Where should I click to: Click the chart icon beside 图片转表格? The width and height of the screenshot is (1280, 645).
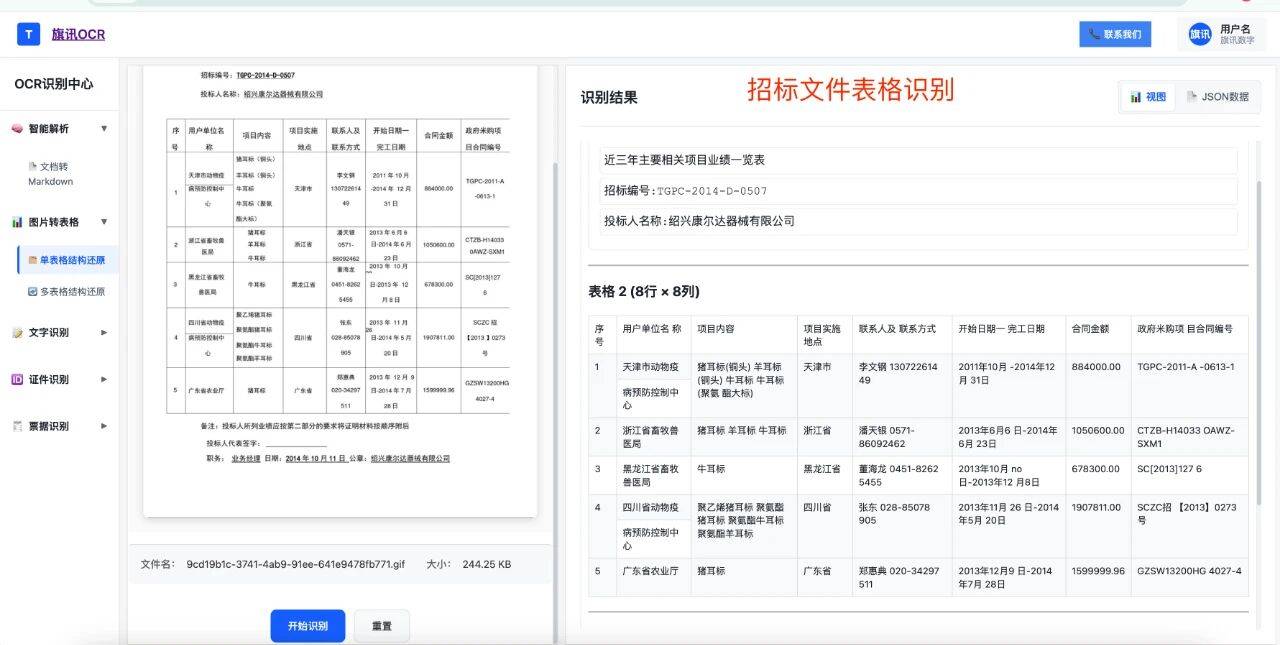(x=17, y=222)
